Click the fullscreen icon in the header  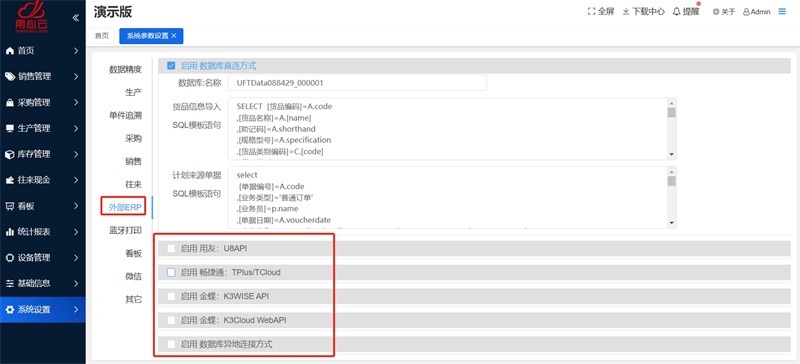tap(592, 11)
